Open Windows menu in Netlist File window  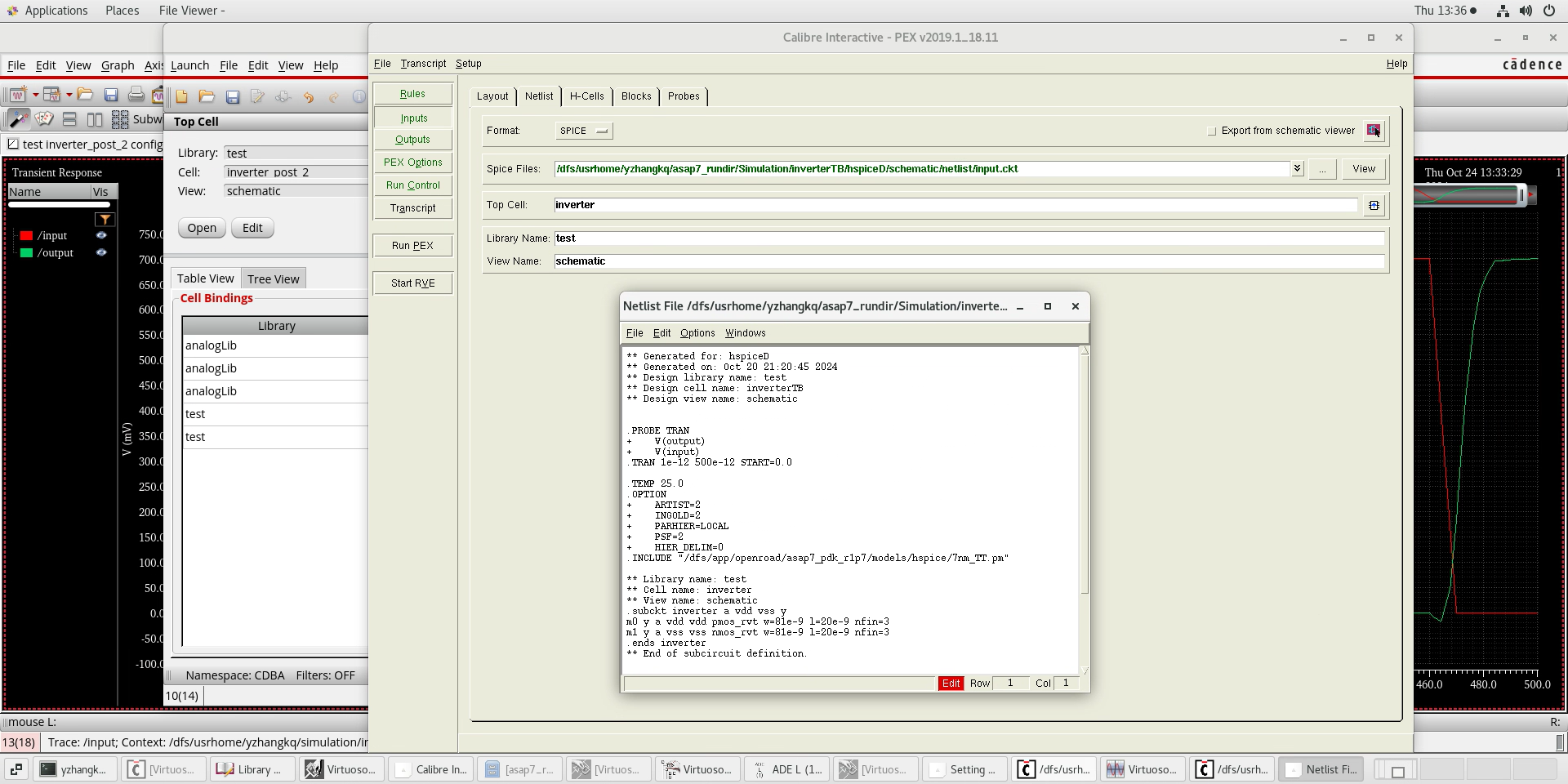coord(746,332)
